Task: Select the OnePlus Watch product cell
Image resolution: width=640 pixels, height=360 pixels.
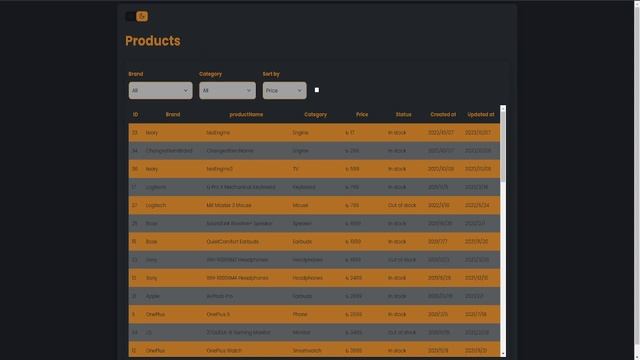Action: pyautogui.click(x=224, y=351)
